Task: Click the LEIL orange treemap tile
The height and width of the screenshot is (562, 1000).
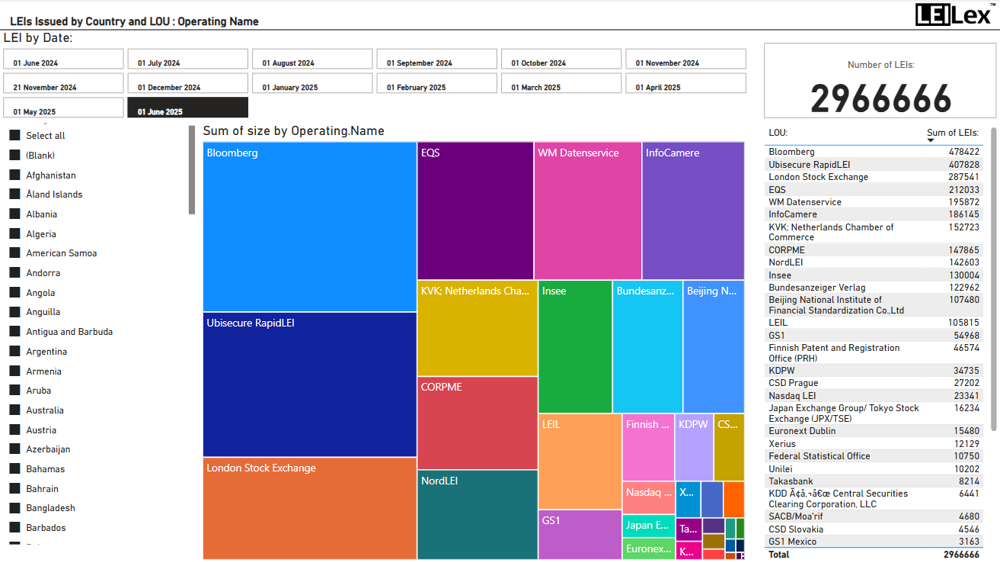Action: click(x=580, y=461)
